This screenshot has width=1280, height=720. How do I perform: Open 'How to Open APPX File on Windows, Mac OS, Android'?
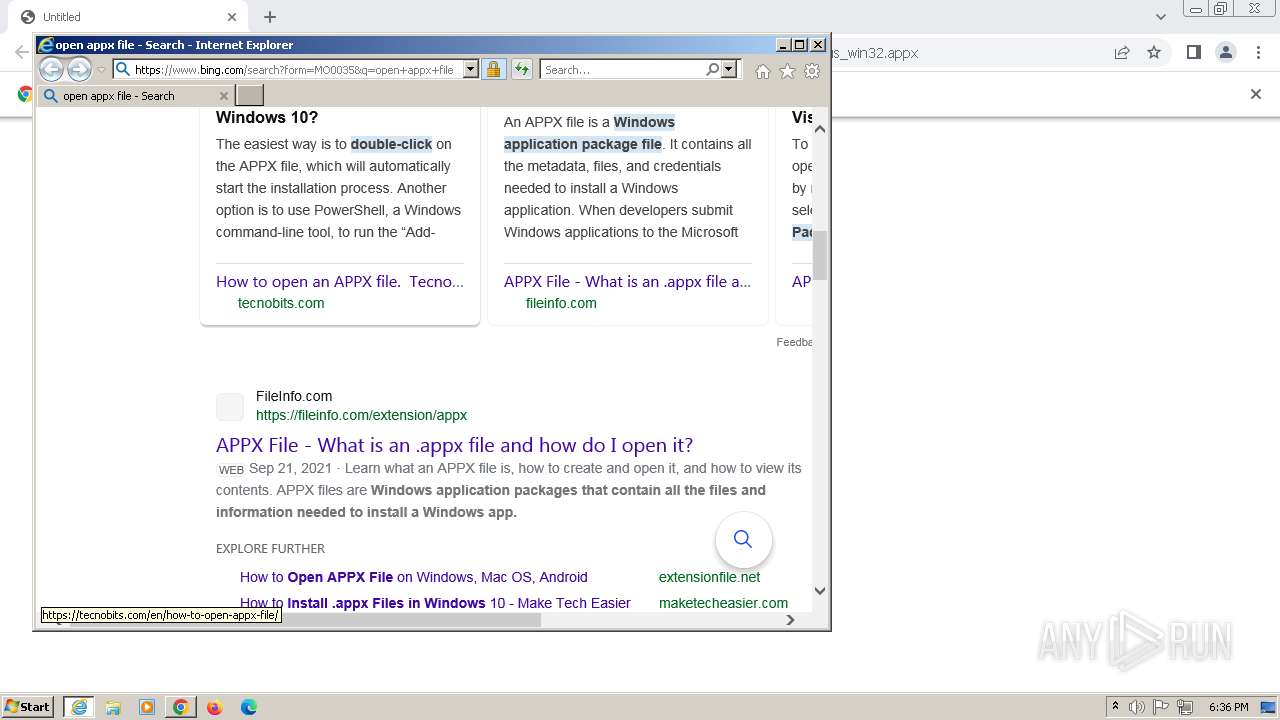(414, 577)
